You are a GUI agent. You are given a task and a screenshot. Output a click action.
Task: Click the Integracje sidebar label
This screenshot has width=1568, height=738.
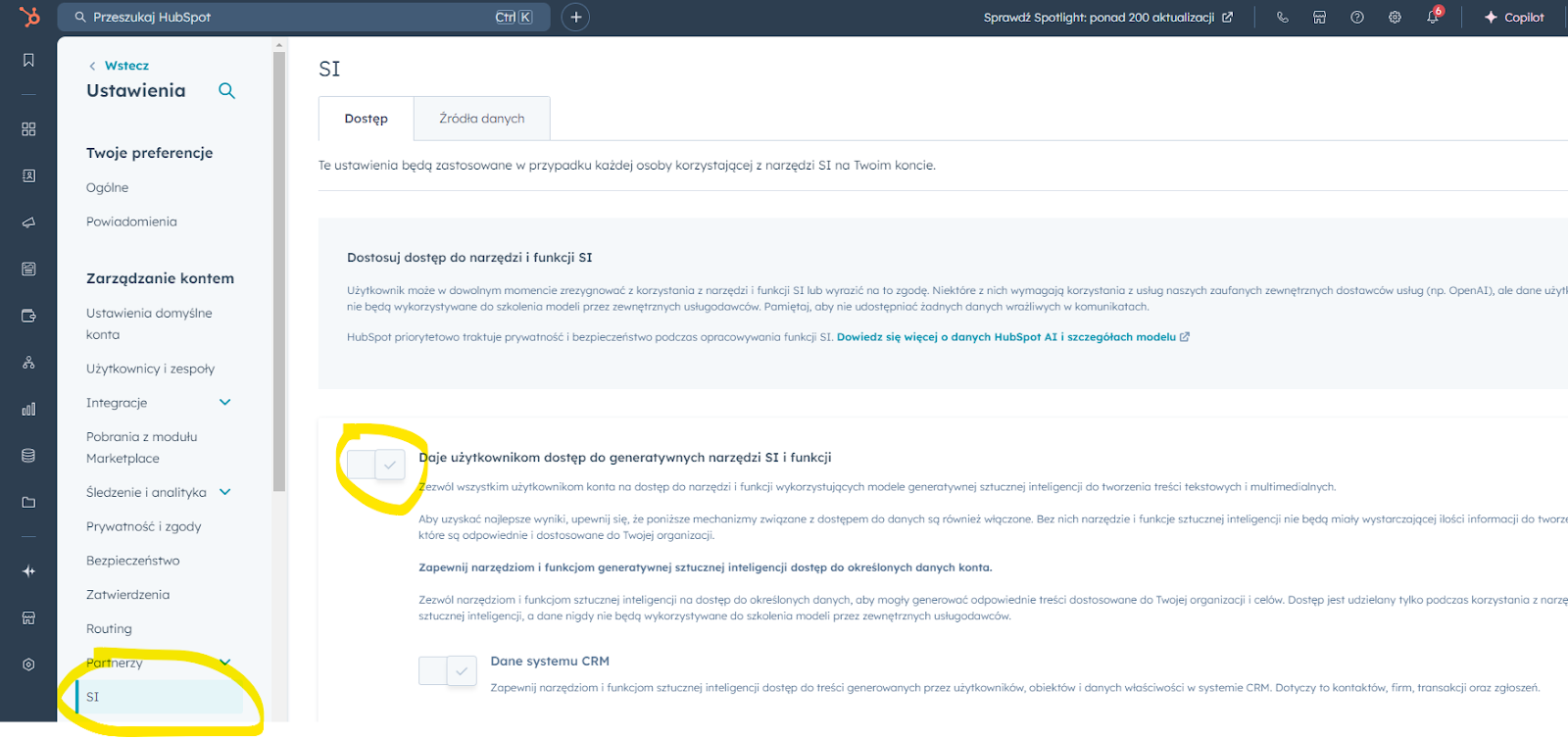117,403
